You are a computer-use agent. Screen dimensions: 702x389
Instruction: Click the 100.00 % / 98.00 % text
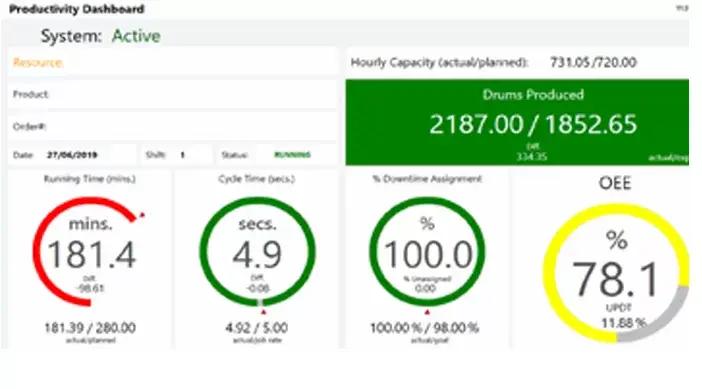click(424, 328)
